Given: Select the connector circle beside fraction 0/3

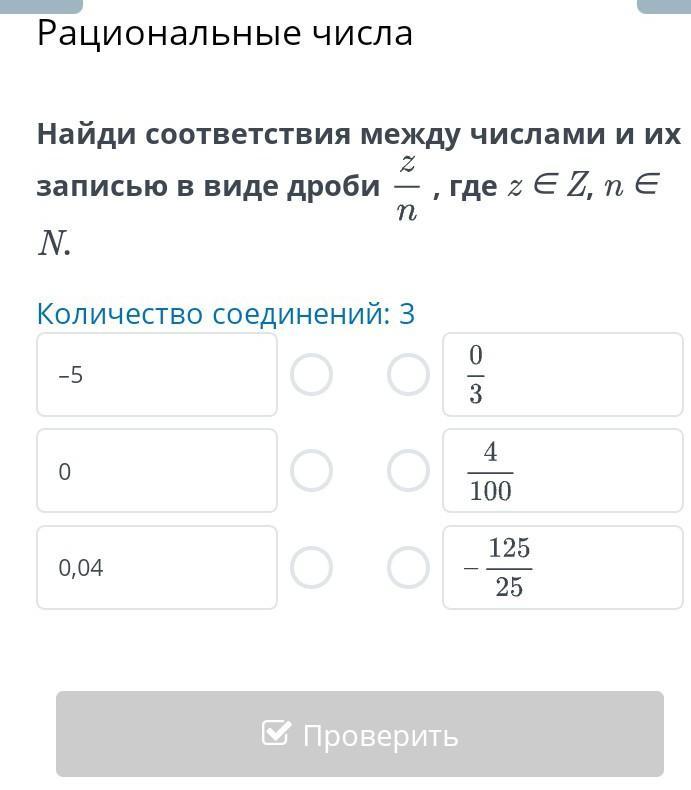Looking at the screenshot, I should coord(408,375).
